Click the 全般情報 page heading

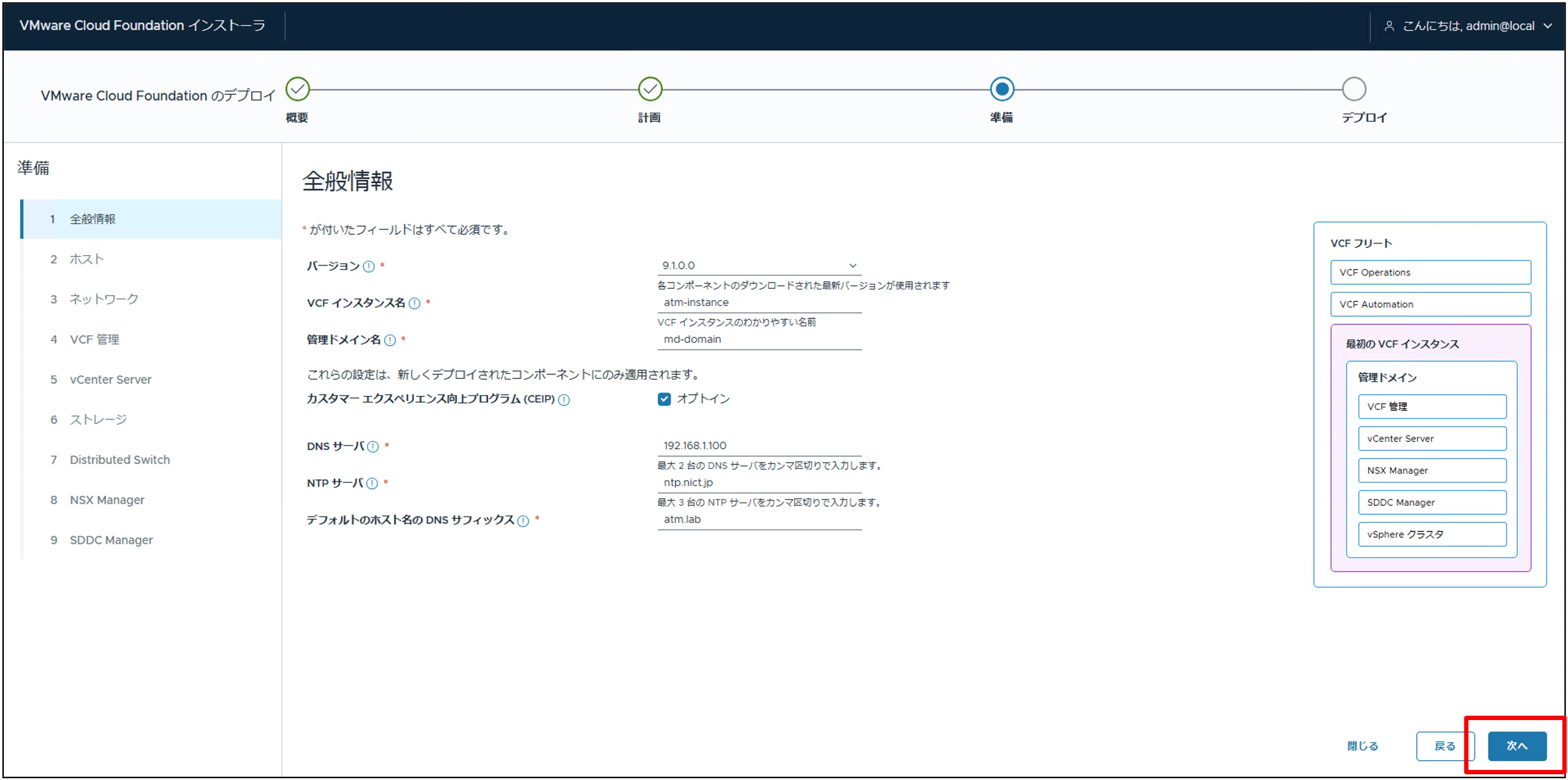click(x=347, y=181)
